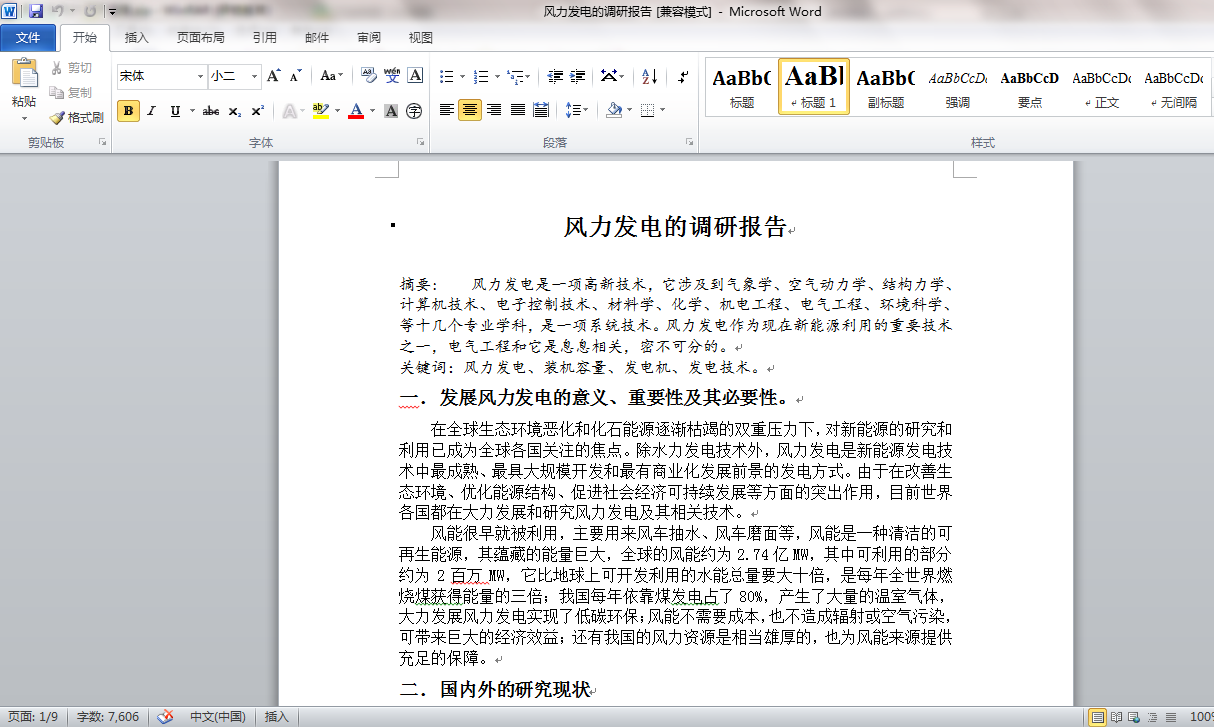Increase paragraph indent
This screenshot has height=727, width=1214.
577,76
